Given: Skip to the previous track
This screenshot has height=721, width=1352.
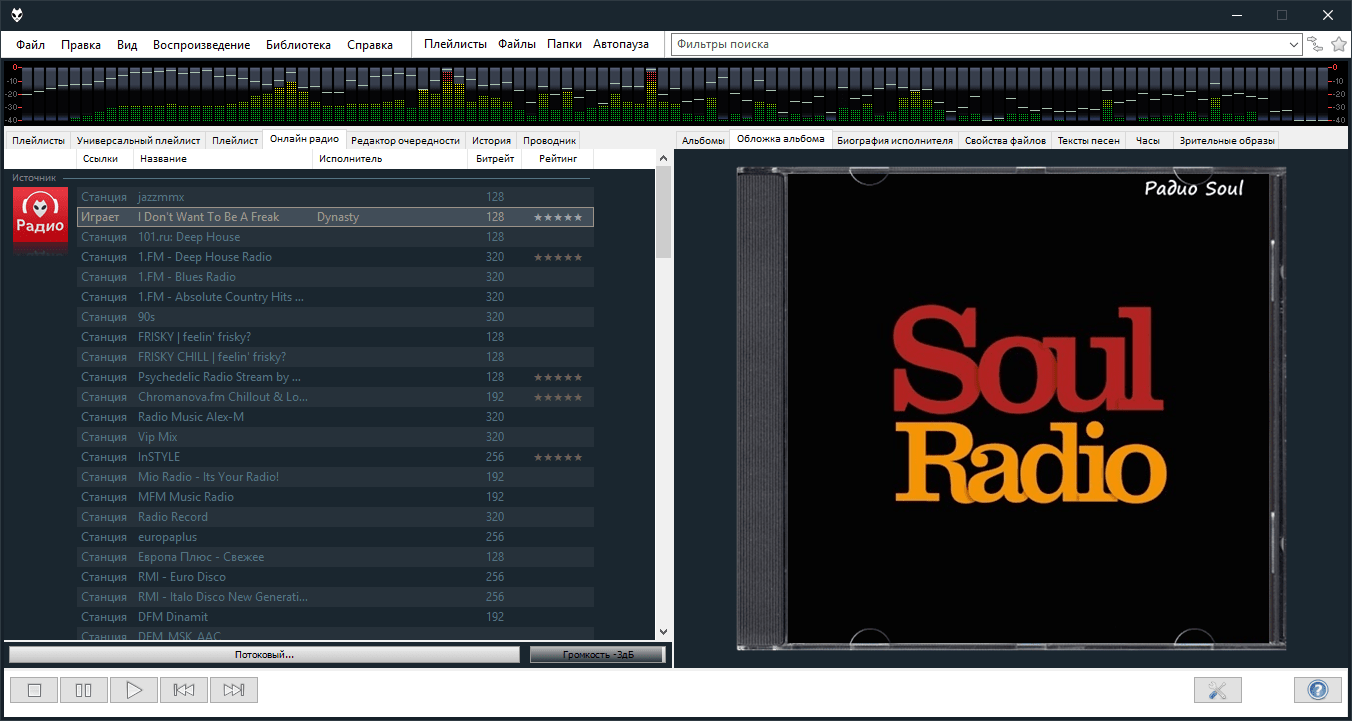Looking at the screenshot, I should (x=184, y=690).
